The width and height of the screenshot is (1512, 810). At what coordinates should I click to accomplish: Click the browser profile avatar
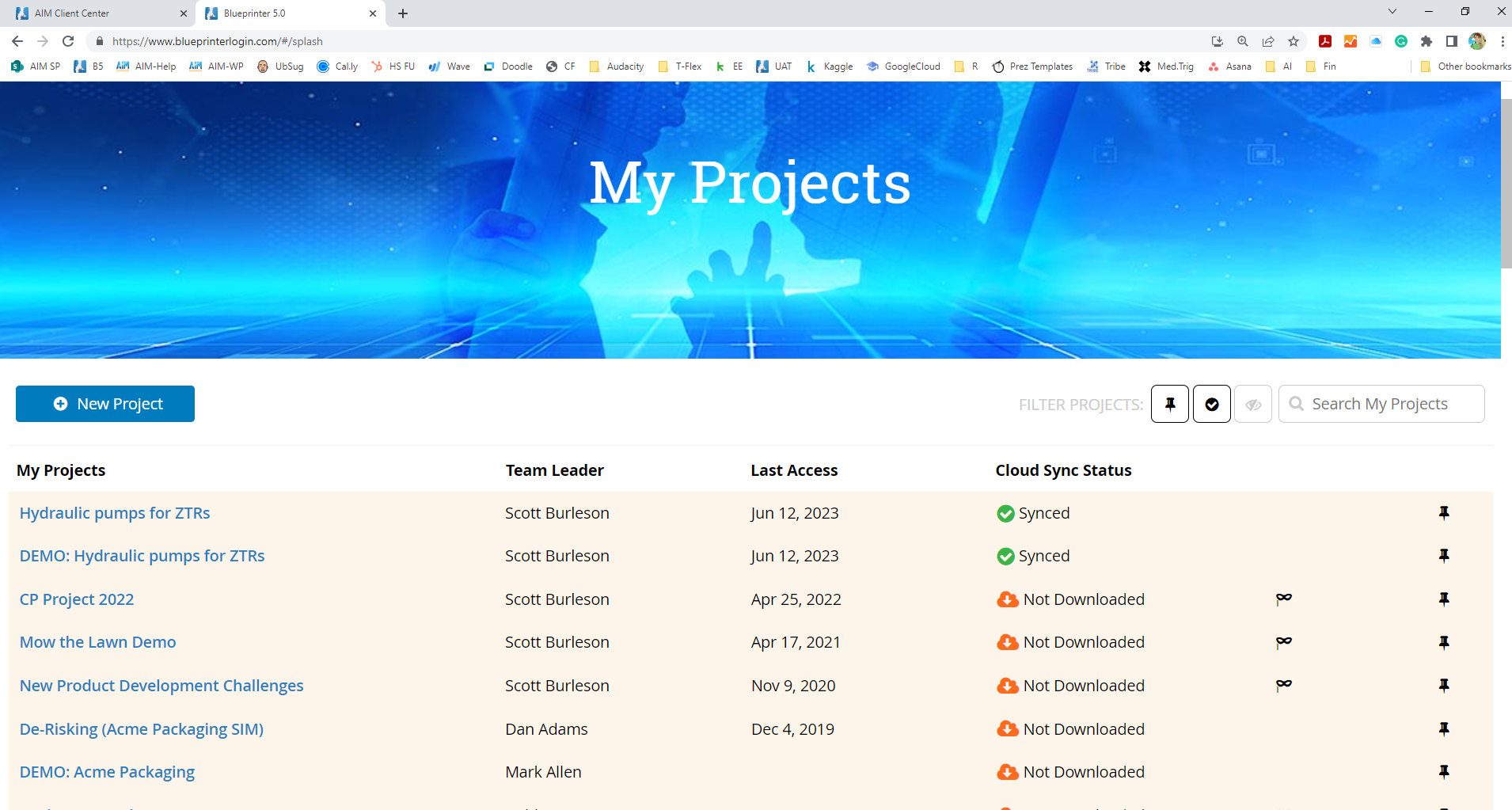1477,41
